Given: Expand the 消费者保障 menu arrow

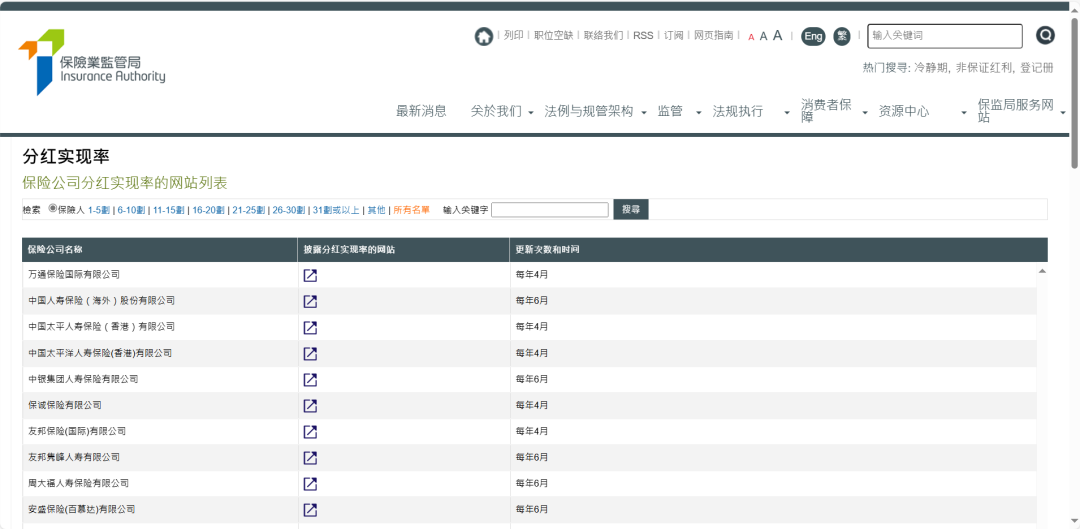Looking at the screenshot, I should [x=865, y=113].
